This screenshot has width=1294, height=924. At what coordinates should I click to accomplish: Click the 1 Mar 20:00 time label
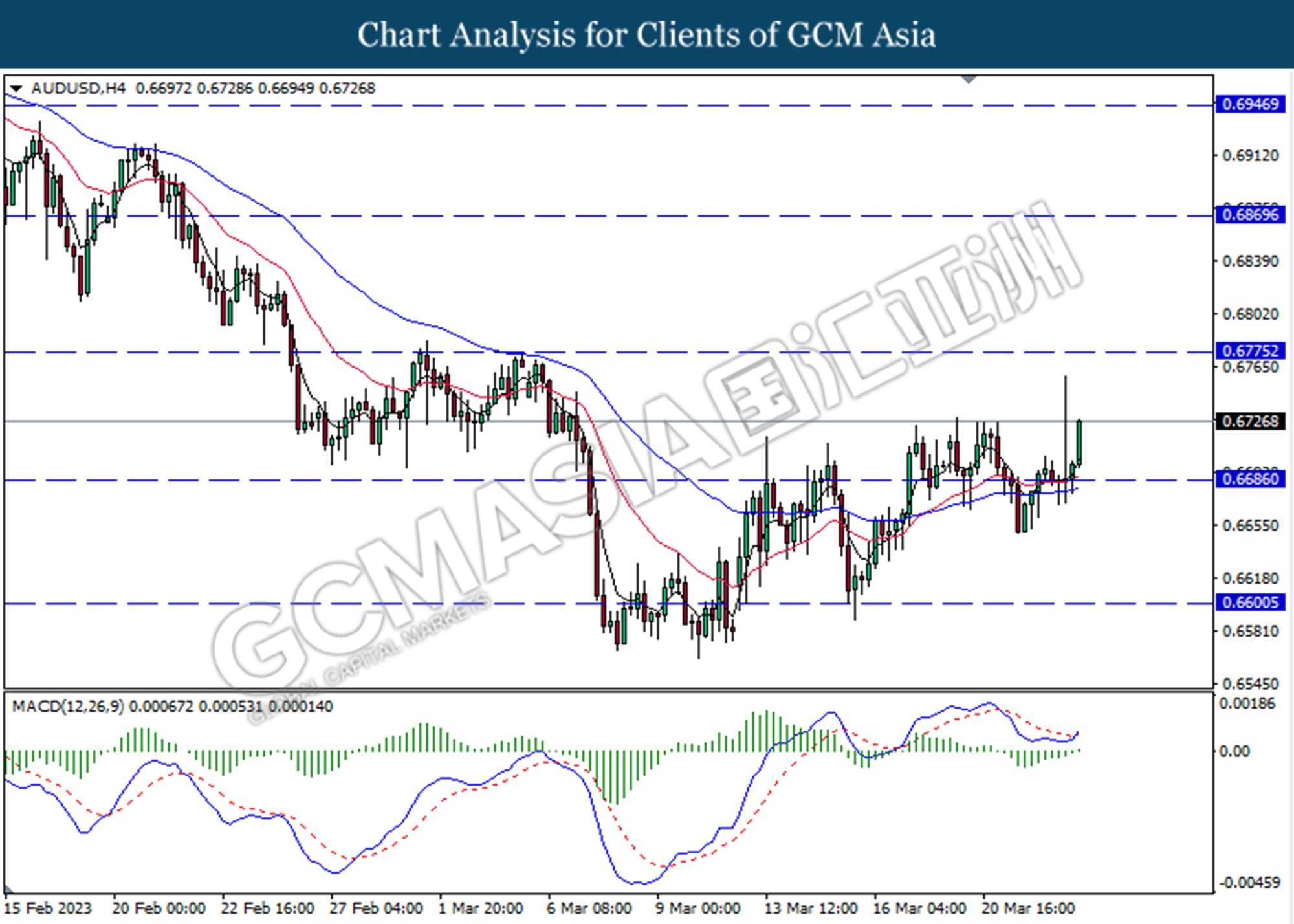481,908
